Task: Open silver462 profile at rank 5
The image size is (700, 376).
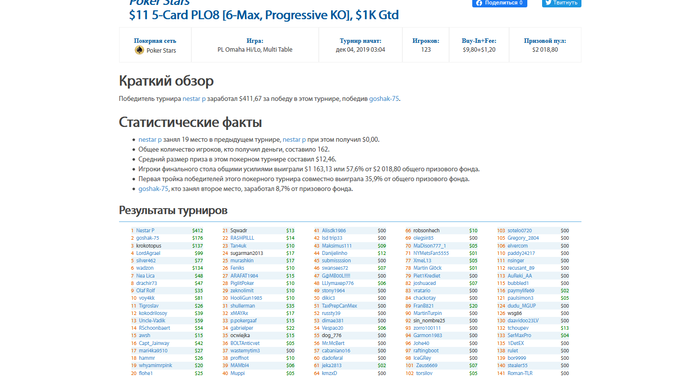Action: pos(146,260)
